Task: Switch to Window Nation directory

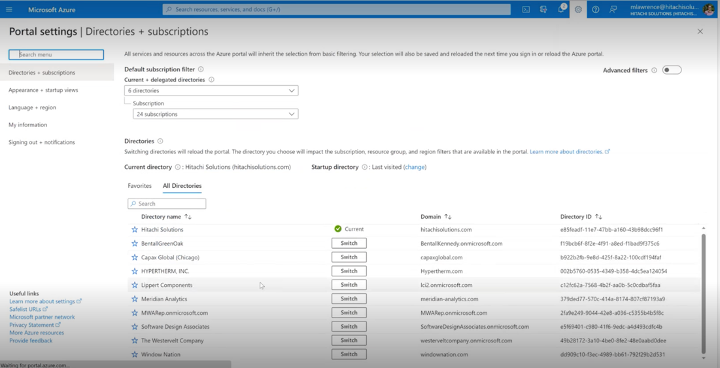Action: 349,354
